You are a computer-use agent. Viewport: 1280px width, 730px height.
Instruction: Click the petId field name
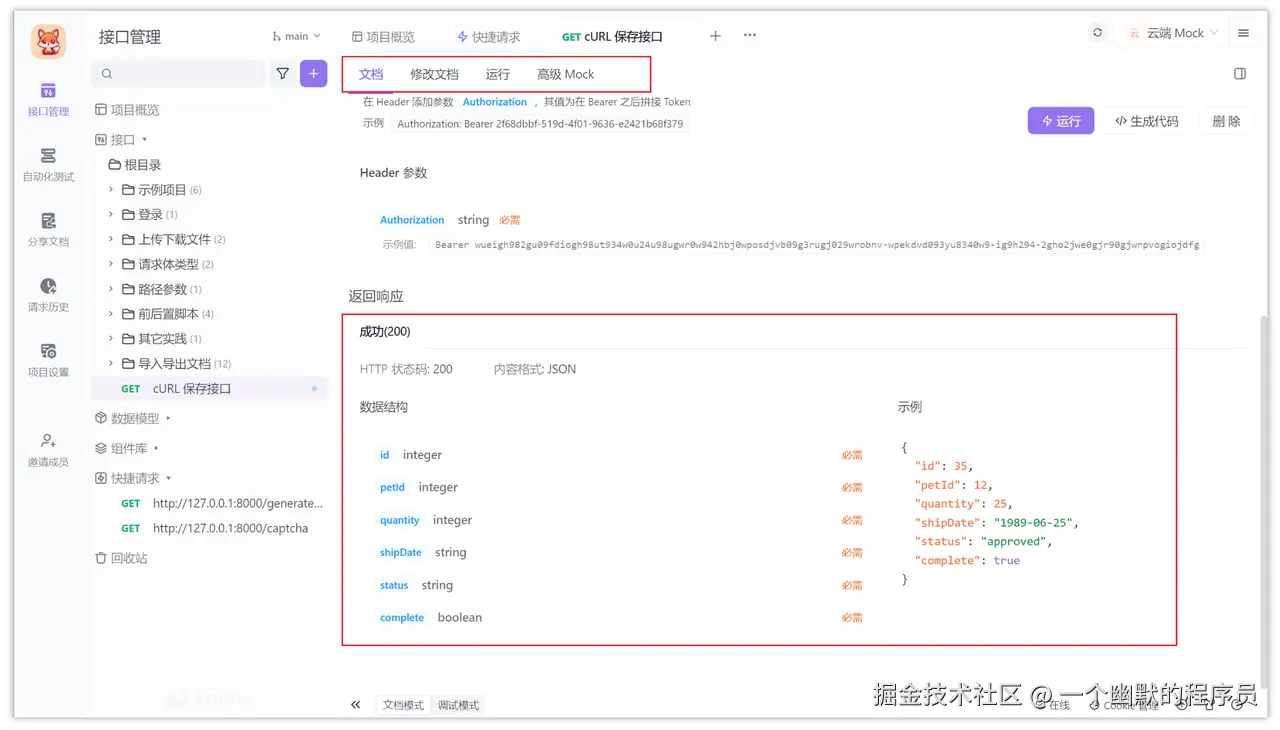(x=392, y=487)
